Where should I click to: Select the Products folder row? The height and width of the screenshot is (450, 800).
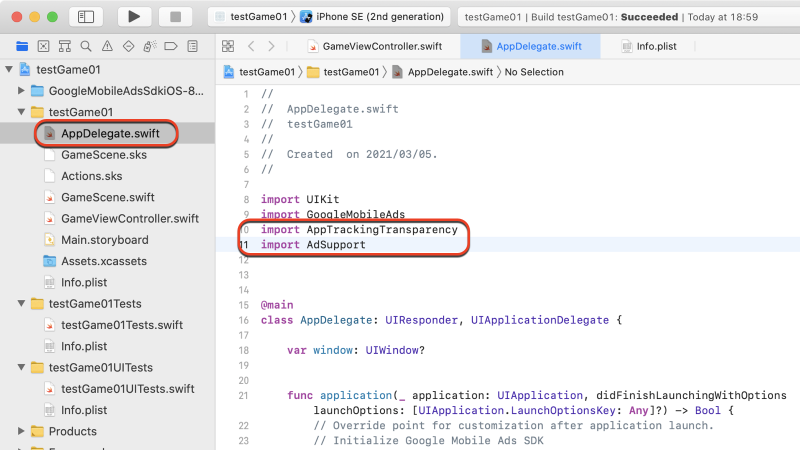tap(72, 431)
